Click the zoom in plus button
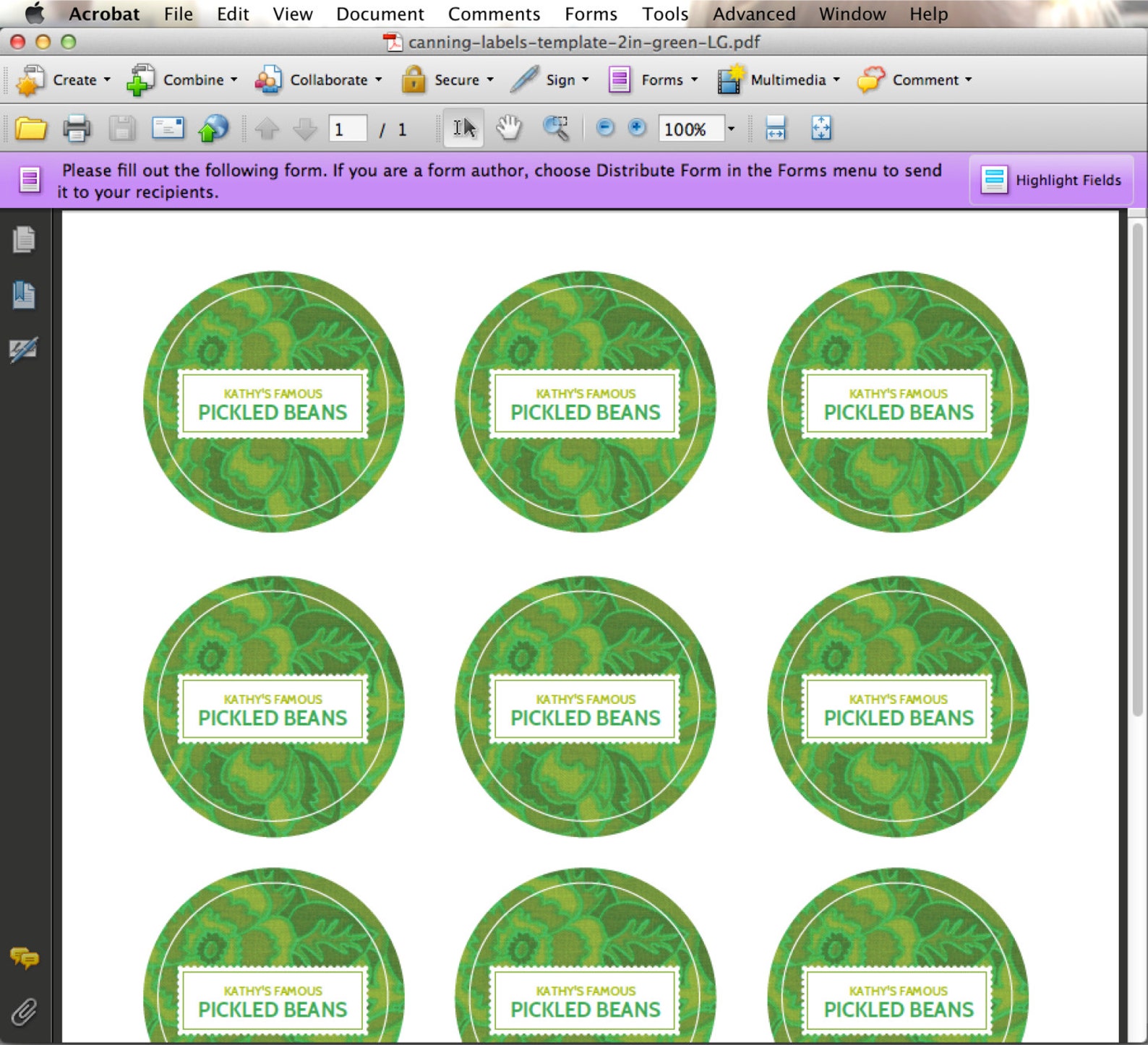This screenshot has height=1045, width=1148. pyautogui.click(x=636, y=128)
